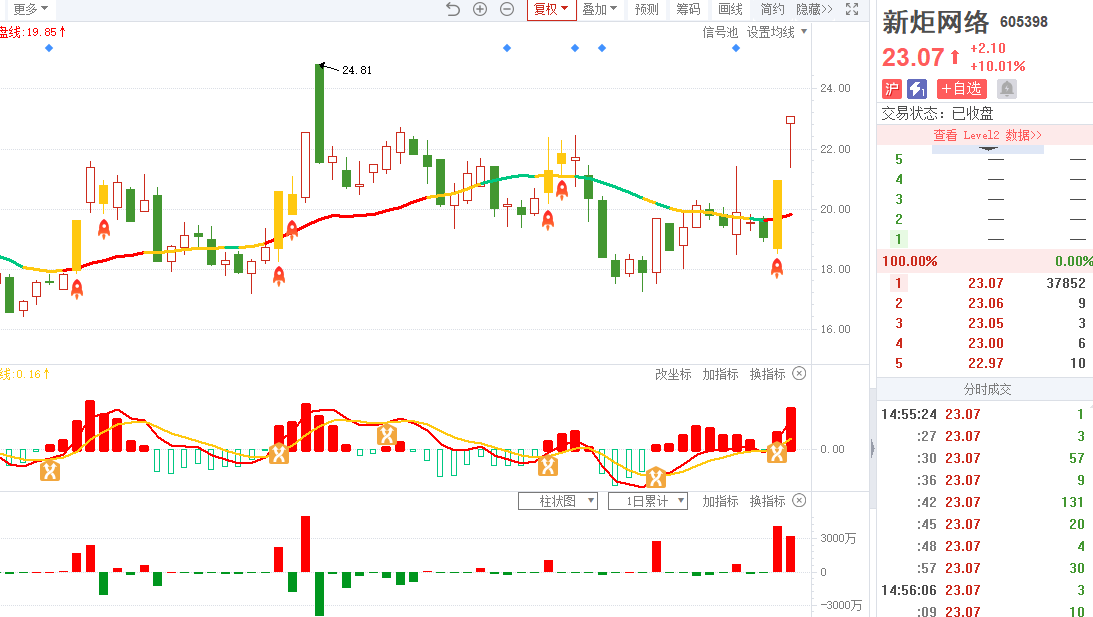Screen dimensions: 1093x617
Task: Click the leftmost blue diamond marker
Action: click(49, 48)
